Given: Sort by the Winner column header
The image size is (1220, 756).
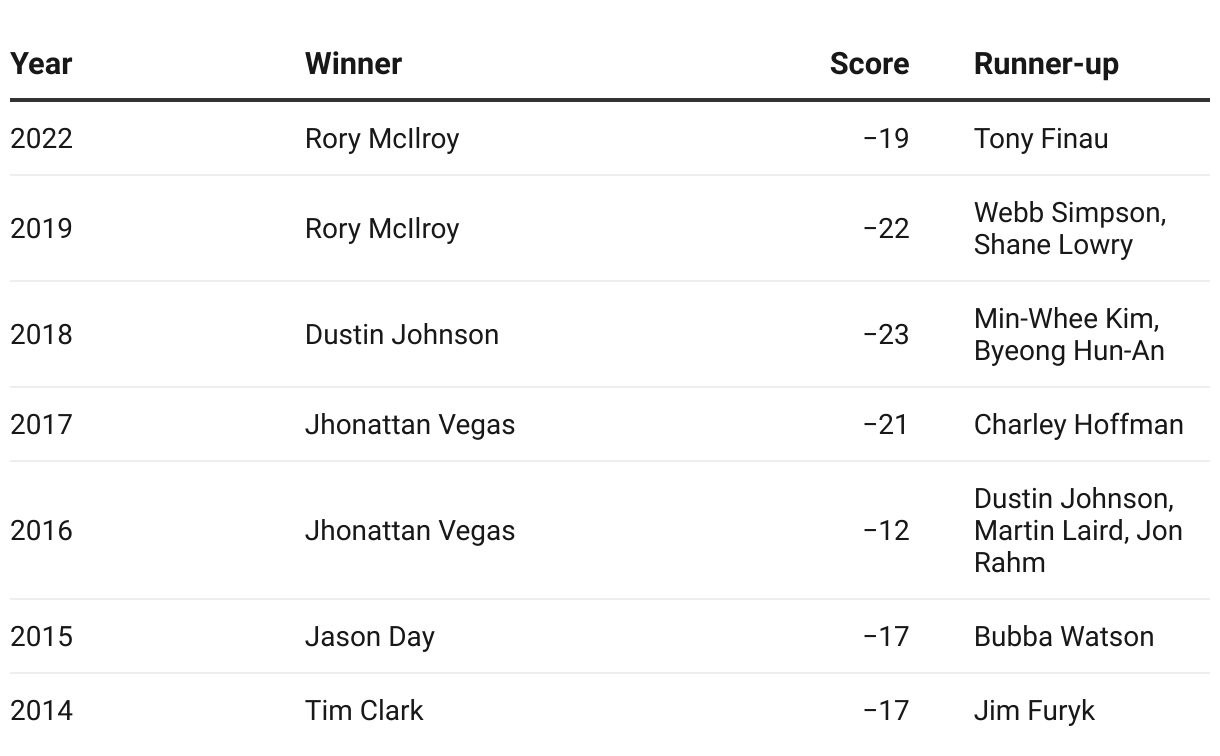Looking at the screenshot, I should pyautogui.click(x=353, y=64).
